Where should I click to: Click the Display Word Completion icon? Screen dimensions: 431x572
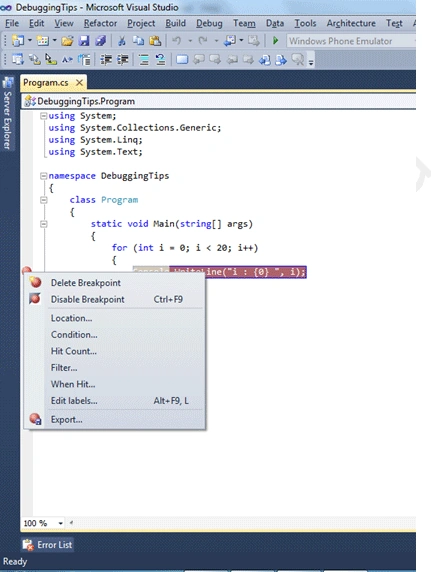(67, 59)
